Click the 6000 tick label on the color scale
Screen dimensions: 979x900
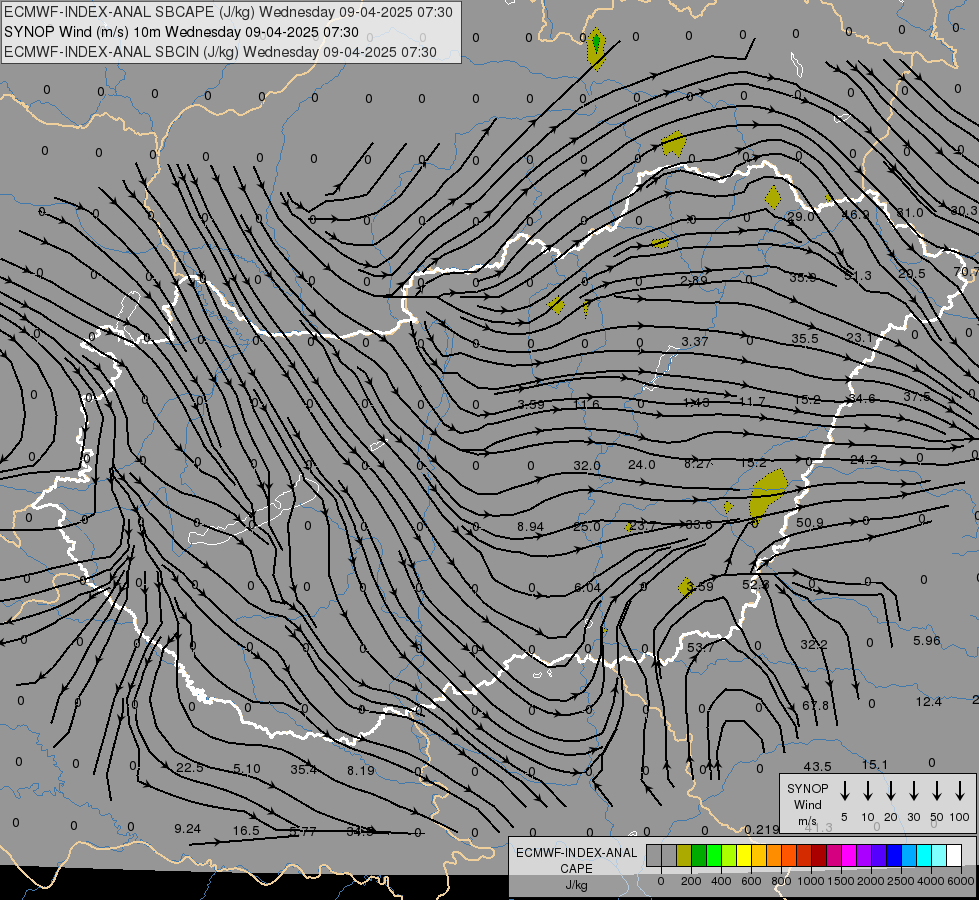tap(961, 881)
